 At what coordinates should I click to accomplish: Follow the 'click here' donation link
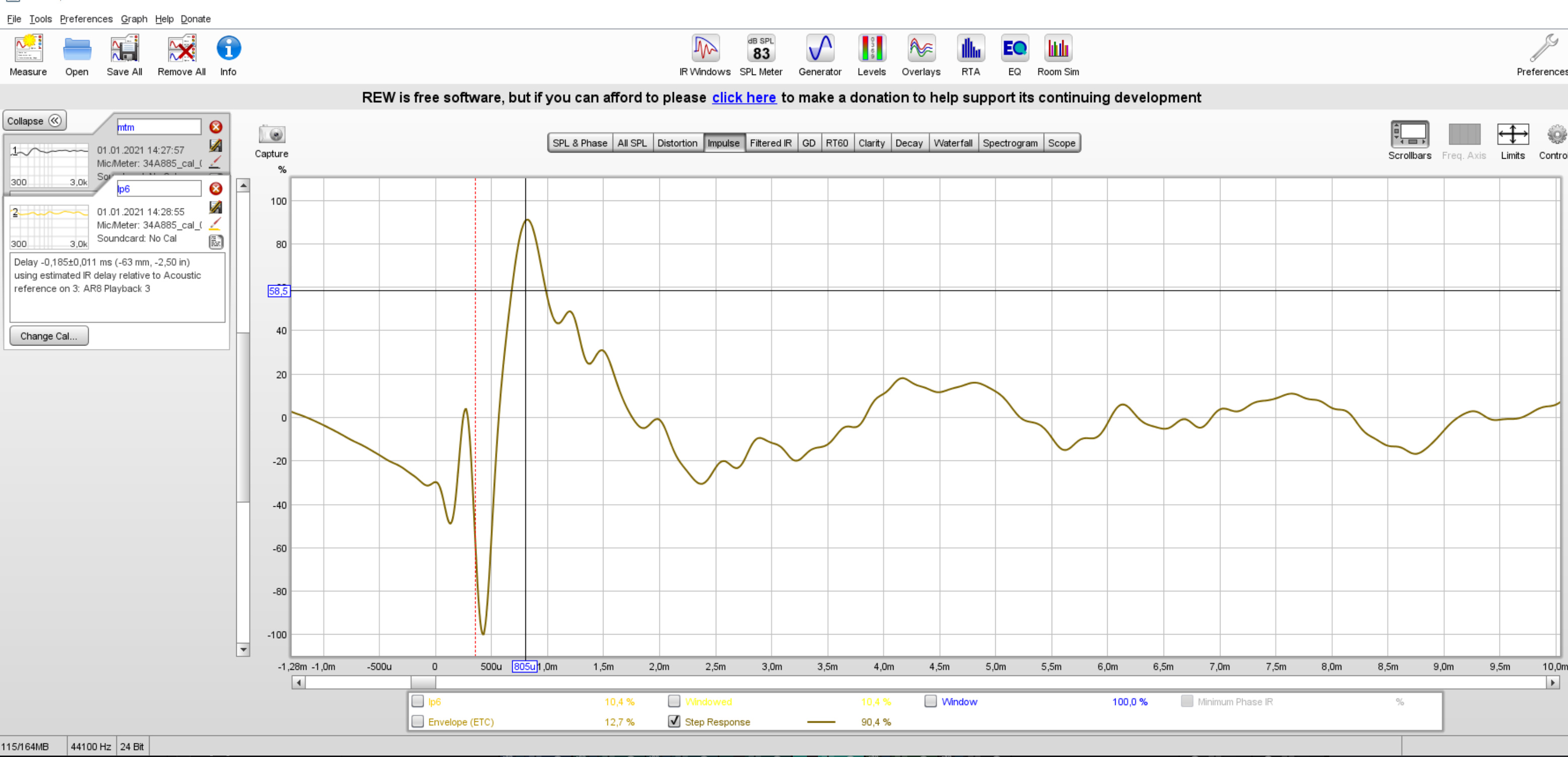744,97
